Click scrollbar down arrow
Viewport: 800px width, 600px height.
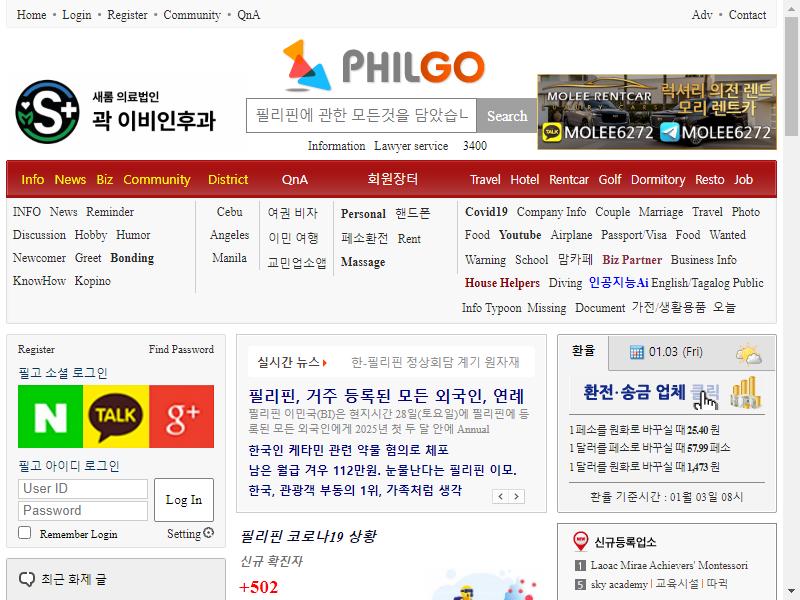click(791, 592)
